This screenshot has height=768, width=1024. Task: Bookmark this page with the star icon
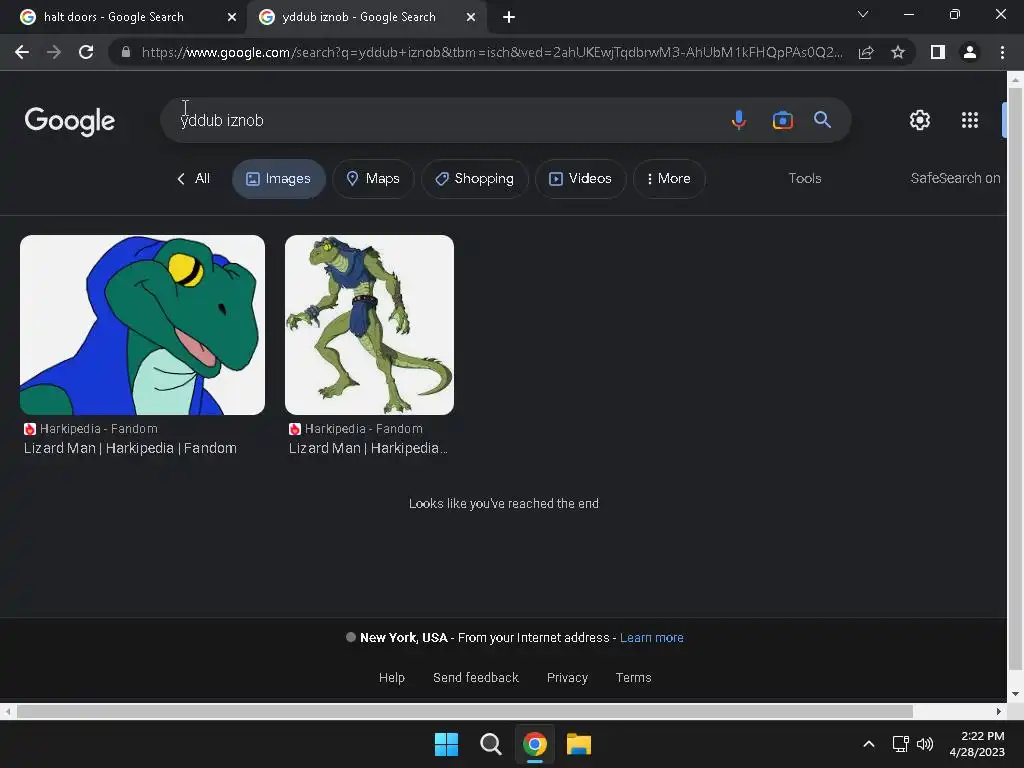pos(898,52)
